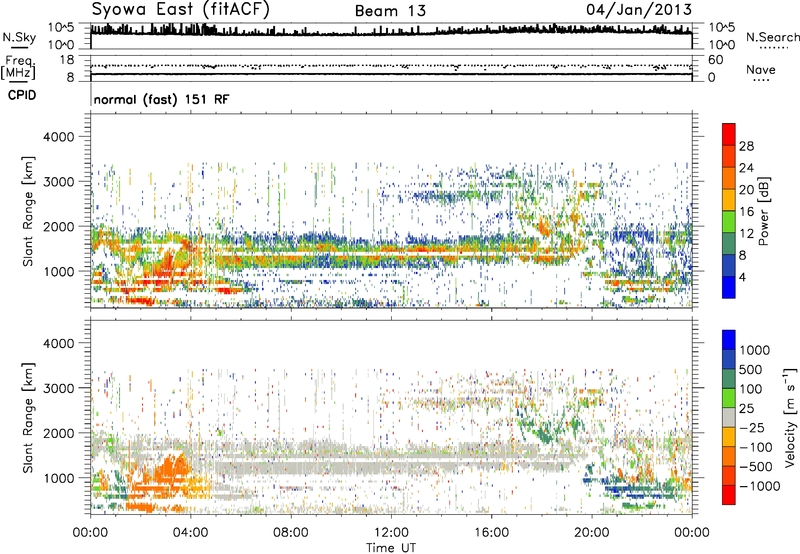The height and width of the screenshot is (554, 800).
Task: Click the '12:00' time axis label
Action: [391, 533]
